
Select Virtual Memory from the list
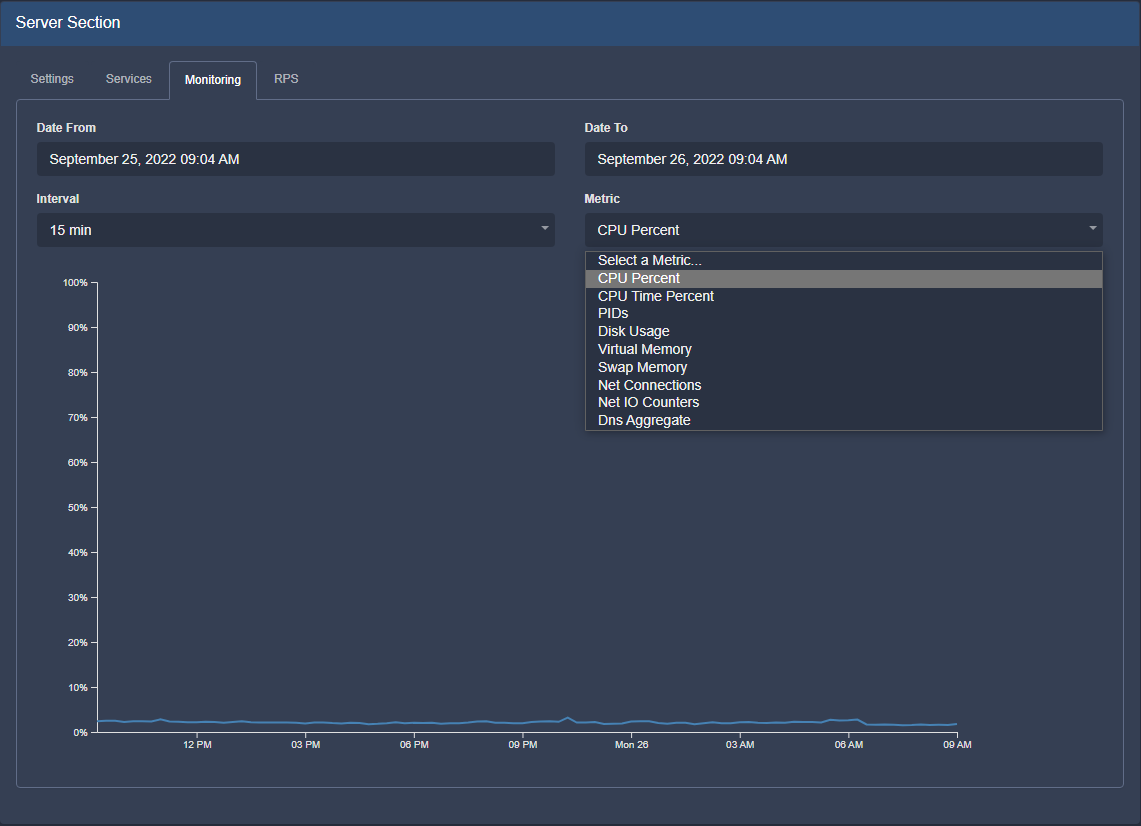645,350
